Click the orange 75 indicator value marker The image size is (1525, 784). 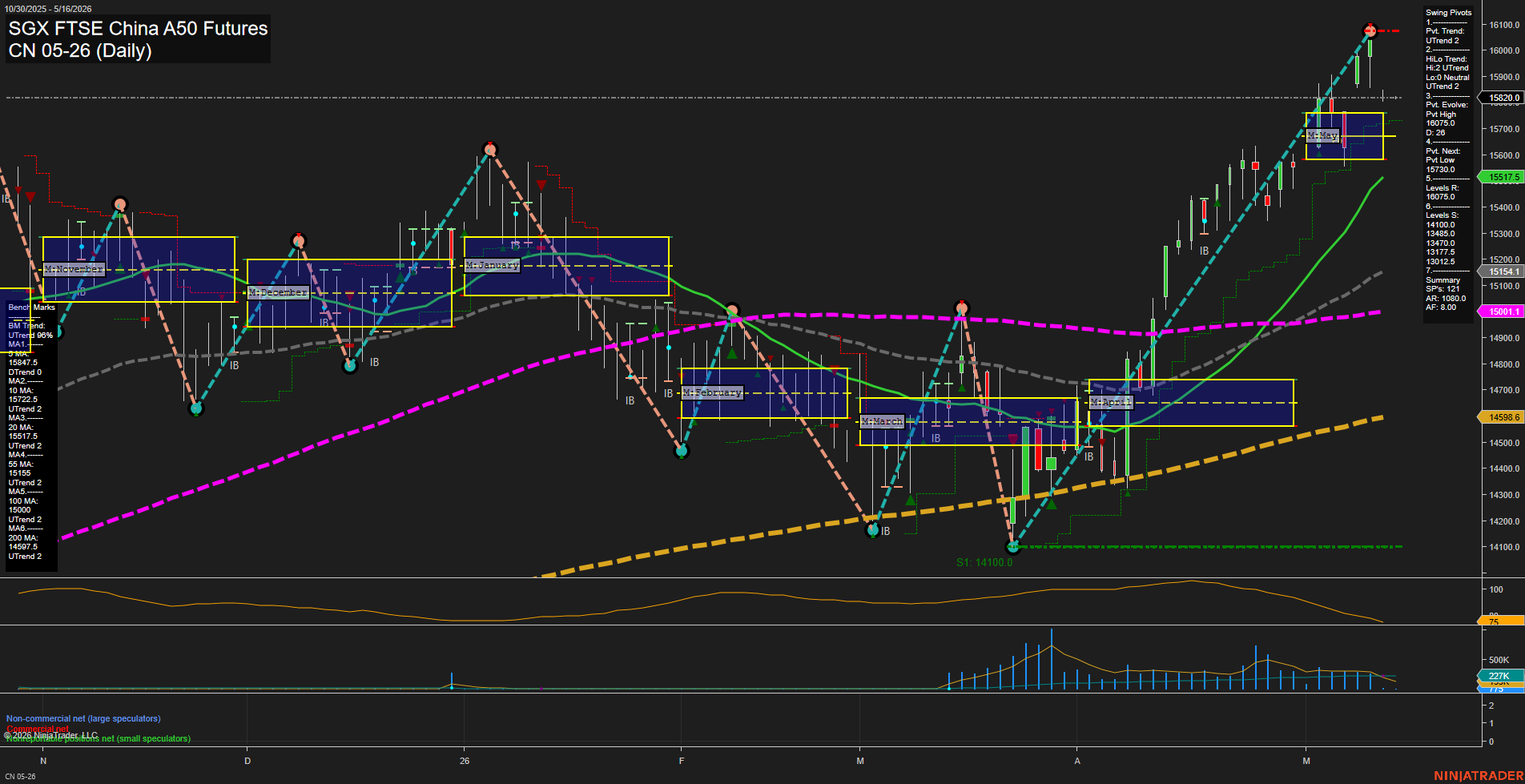1500,621
